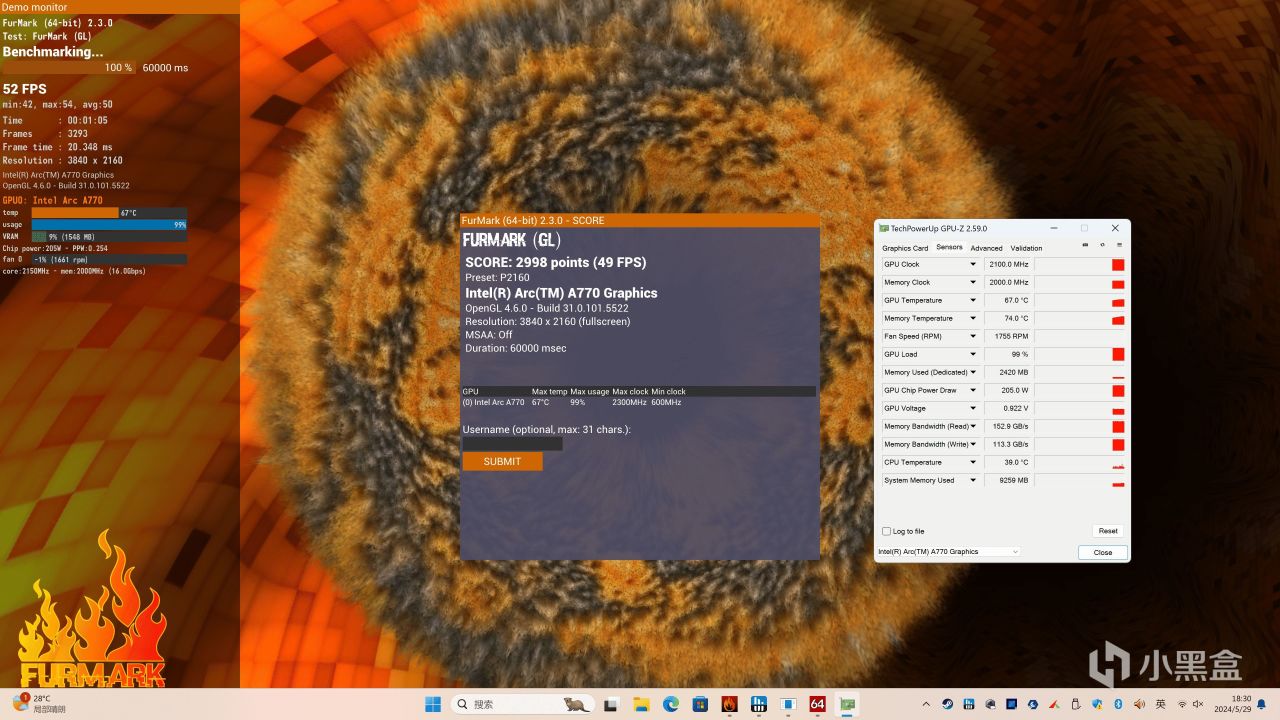Open Microsoft Store from the taskbar

pos(700,704)
